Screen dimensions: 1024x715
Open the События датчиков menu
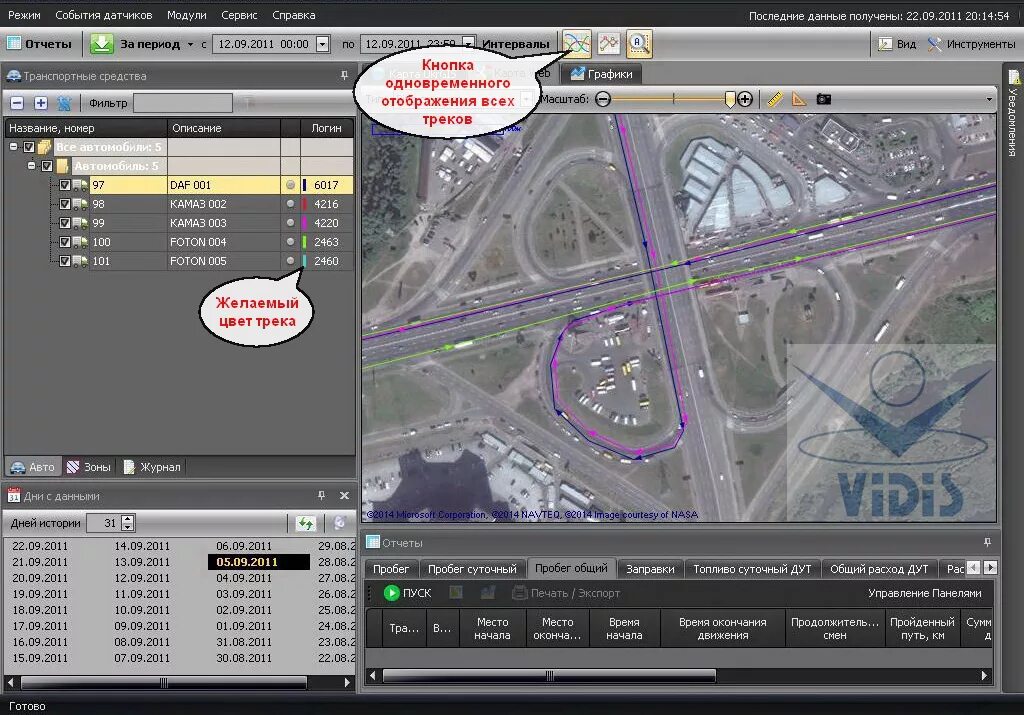click(104, 15)
